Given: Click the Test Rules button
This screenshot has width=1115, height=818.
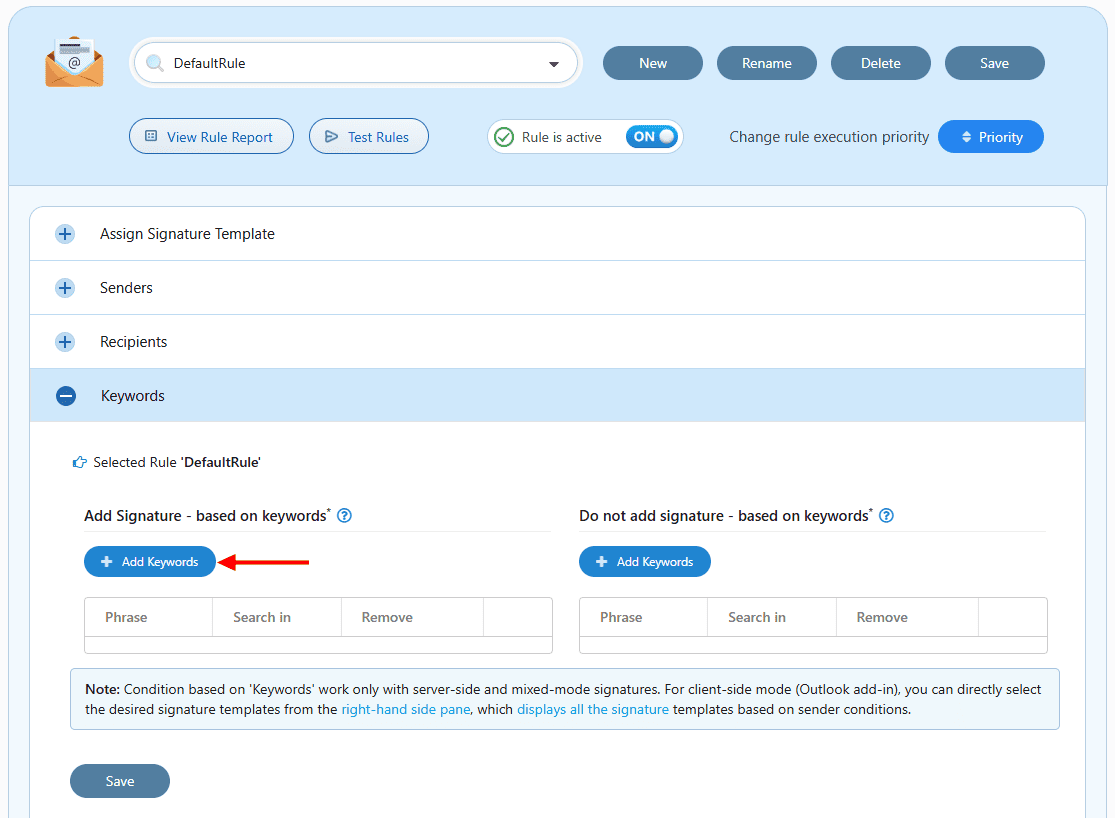Looking at the screenshot, I should [x=368, y=137].
